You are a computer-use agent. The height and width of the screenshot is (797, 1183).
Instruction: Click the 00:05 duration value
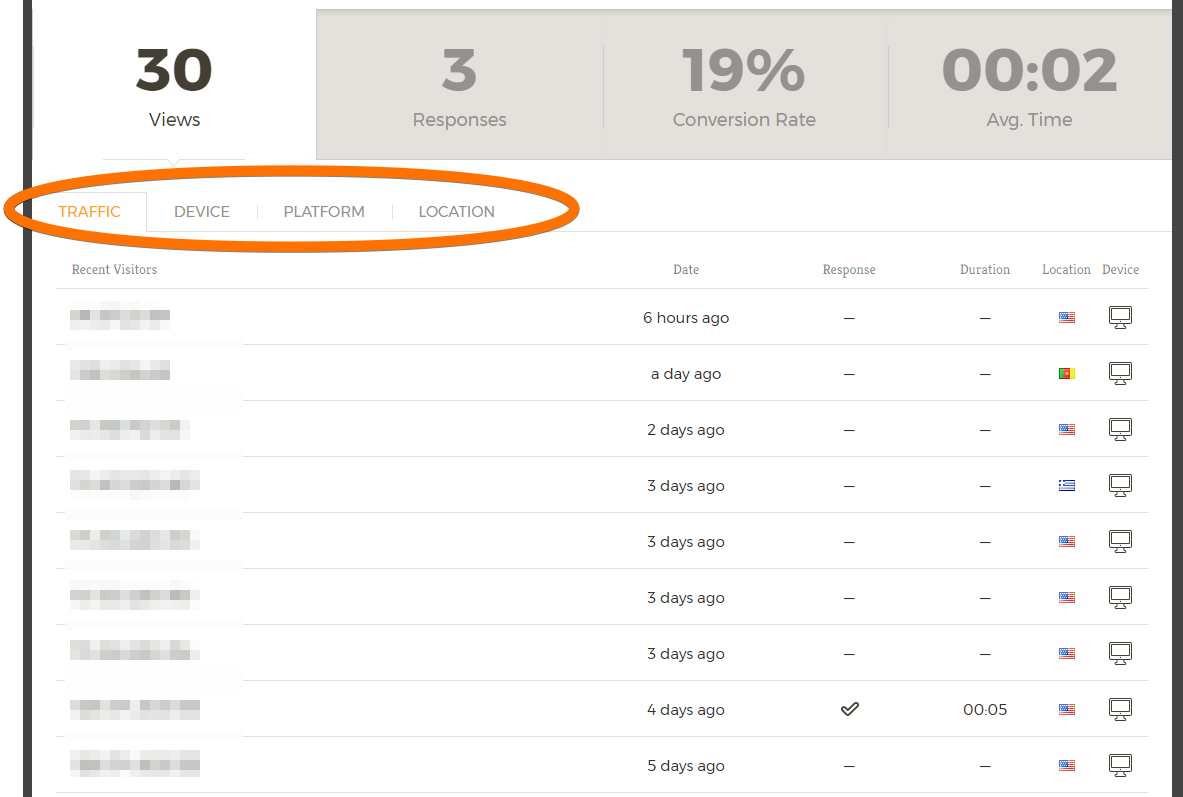coord(985,710)
